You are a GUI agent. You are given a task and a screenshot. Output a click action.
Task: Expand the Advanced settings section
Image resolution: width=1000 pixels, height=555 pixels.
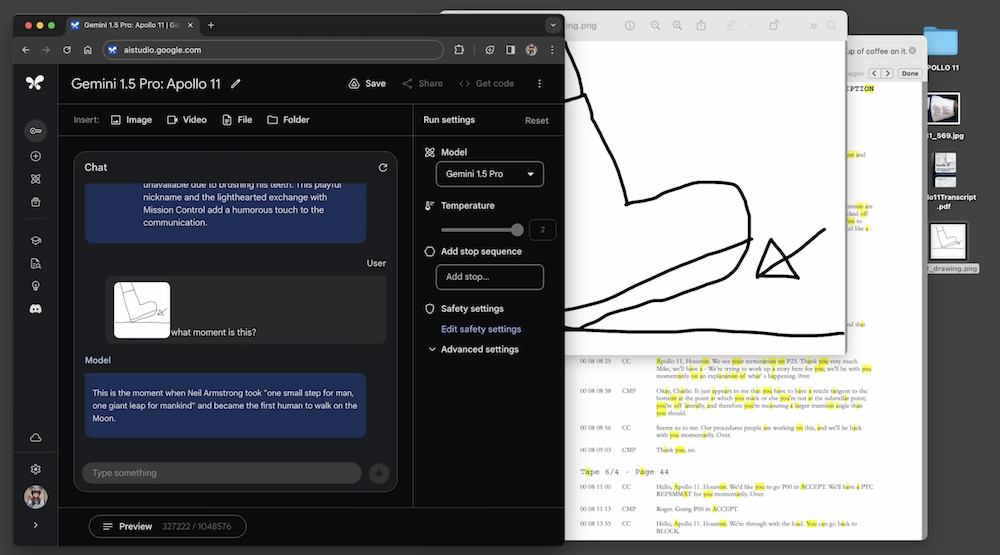pyautogui.click(x=473, y=350)
